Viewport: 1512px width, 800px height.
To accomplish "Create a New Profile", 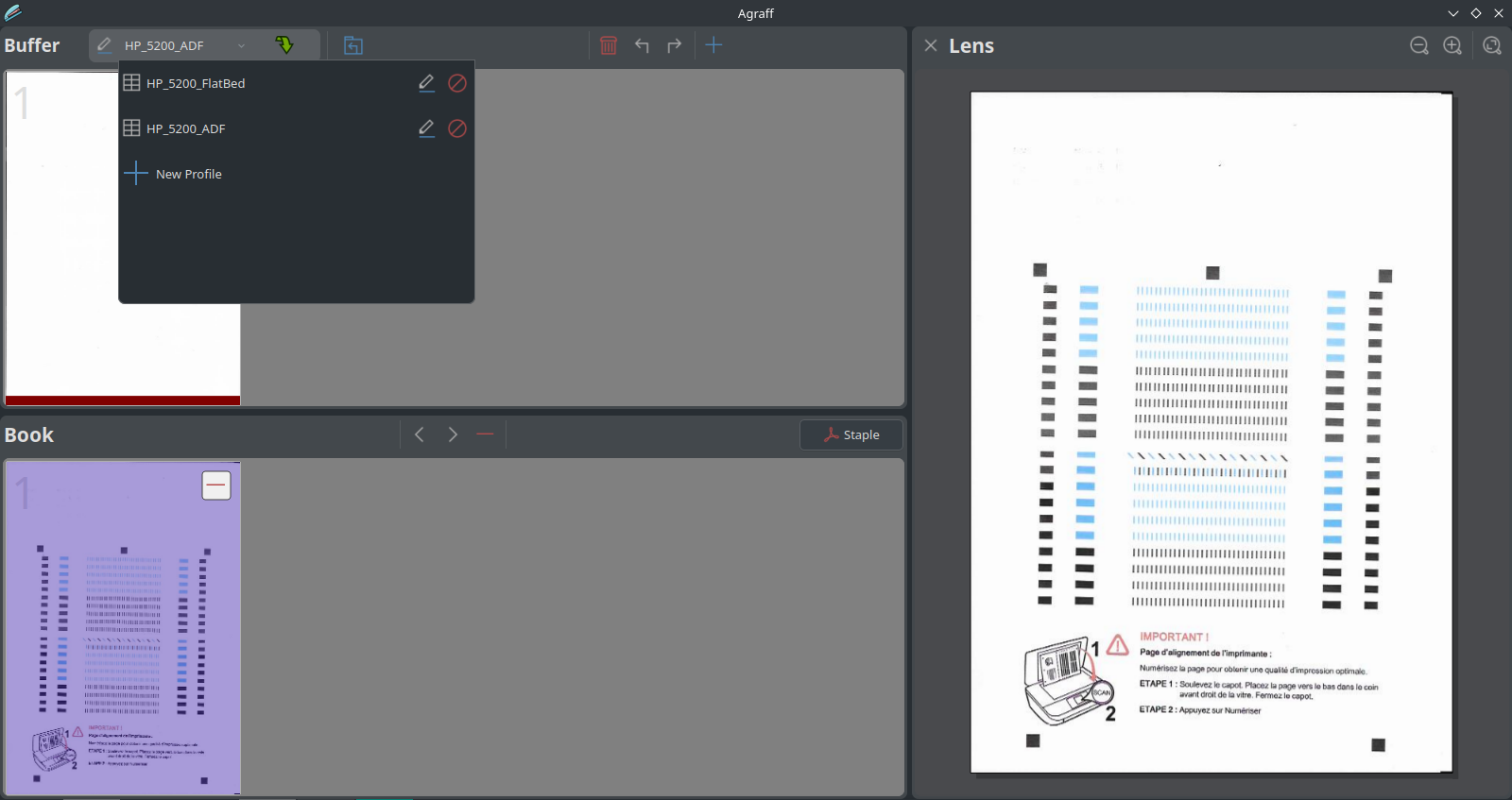I will point(188,174).
